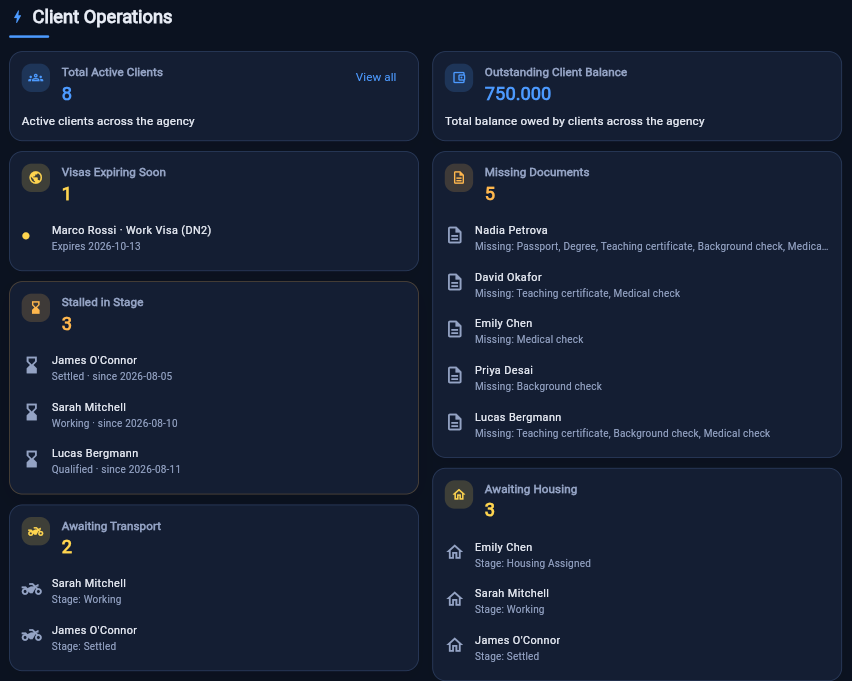Click house icon beside Sarah Mitchell in Awaiting Housing
This screenshot has width=852, height=681.
point(455,599)
